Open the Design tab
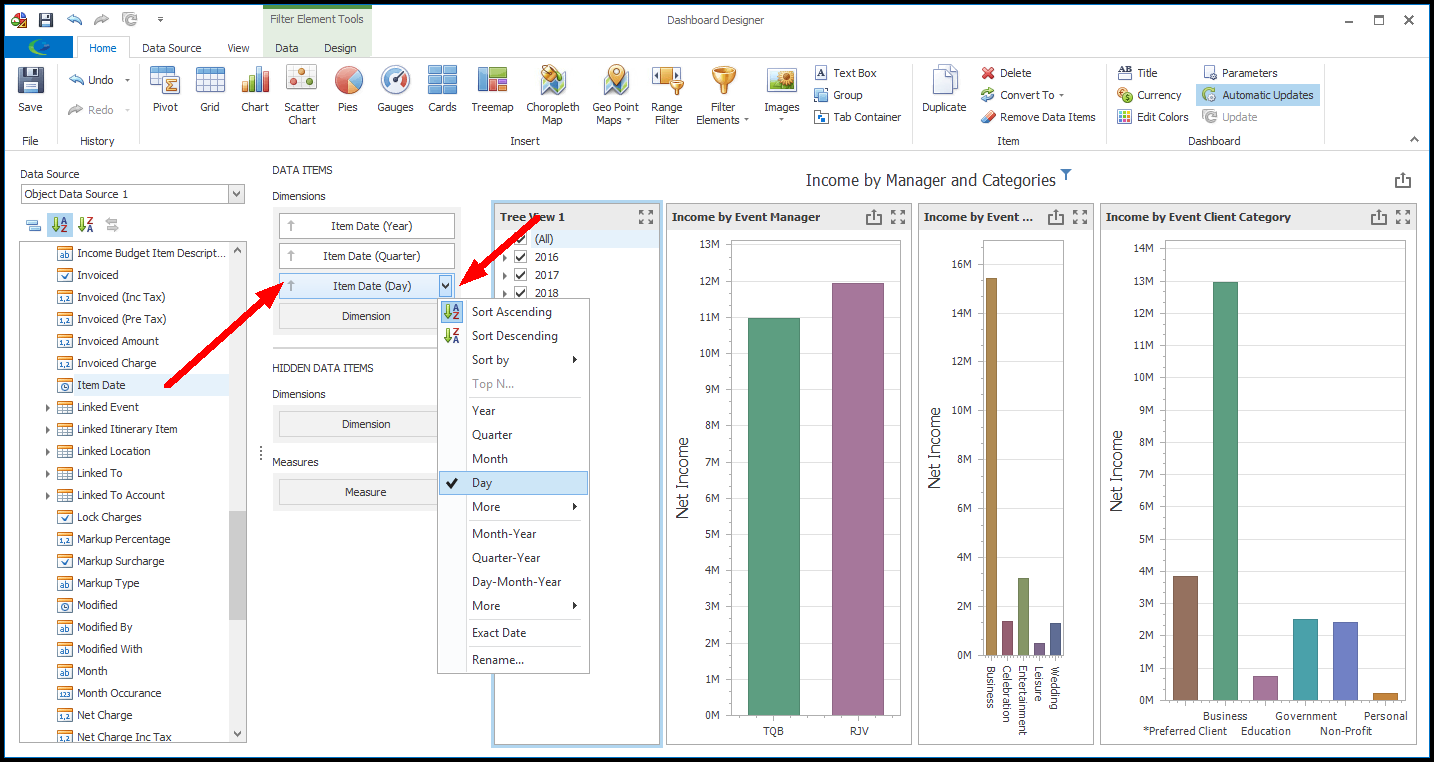 click(x=340, y=48)
